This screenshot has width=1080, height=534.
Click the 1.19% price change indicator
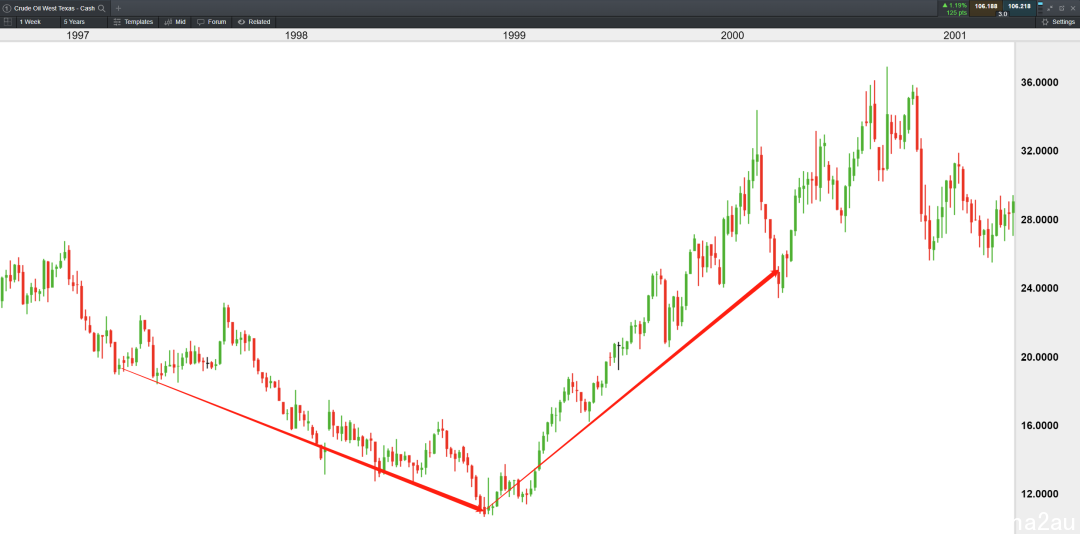tap(955, 6)
